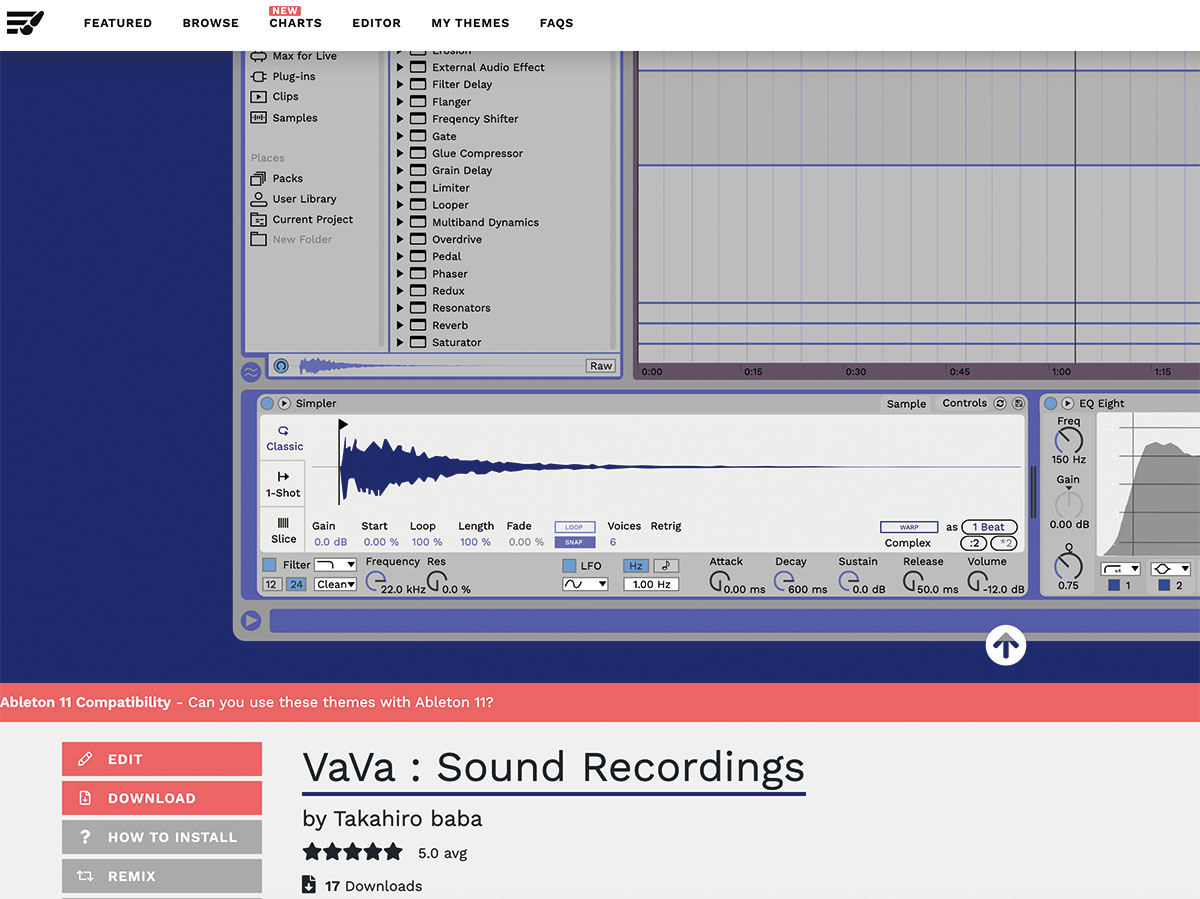Image resolution: width=1200 pixels, height=899 pixels.
Task: Select the 12 dB filter slope
Action: pos(271,584)
